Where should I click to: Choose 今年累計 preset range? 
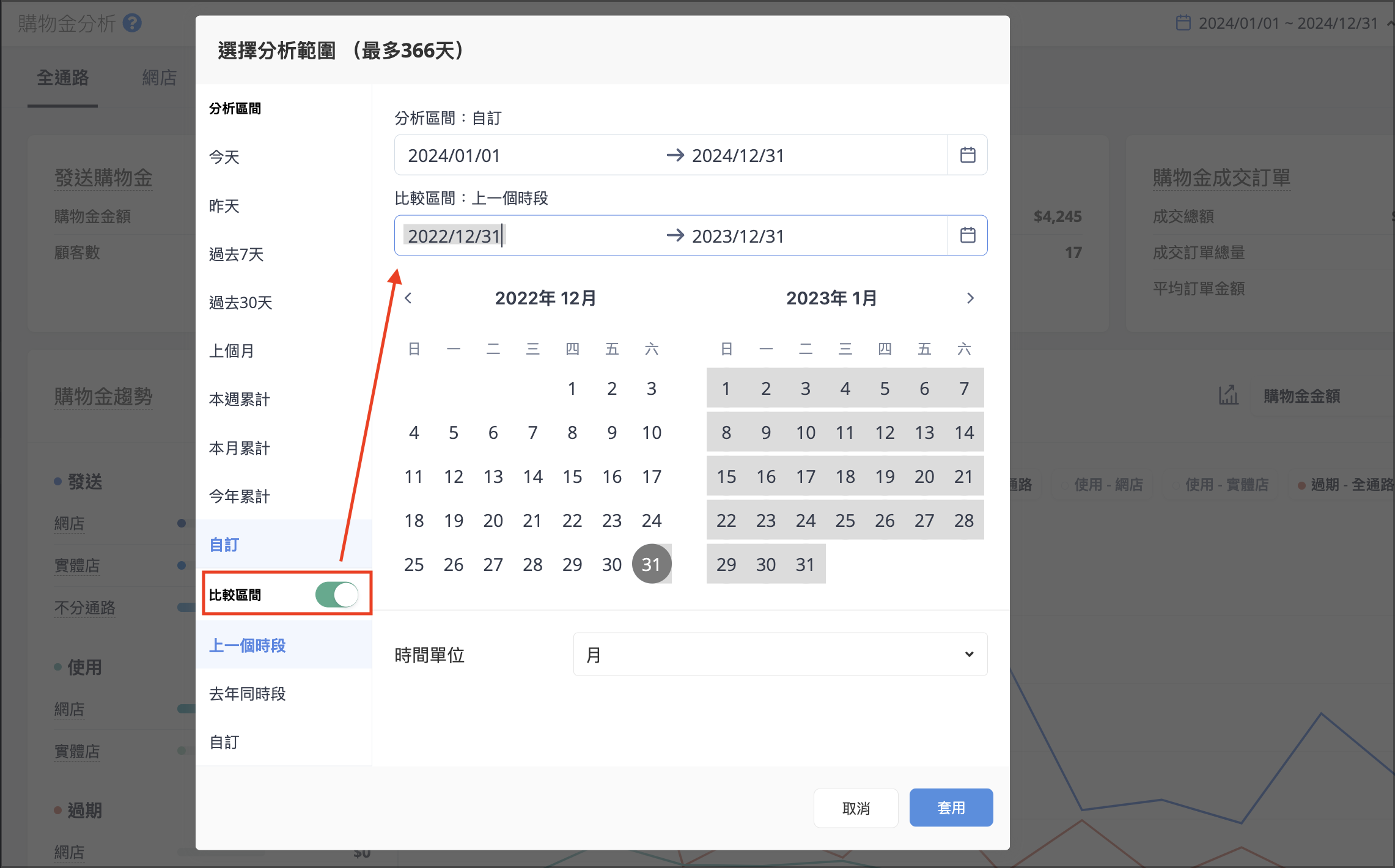coord(240,496)
